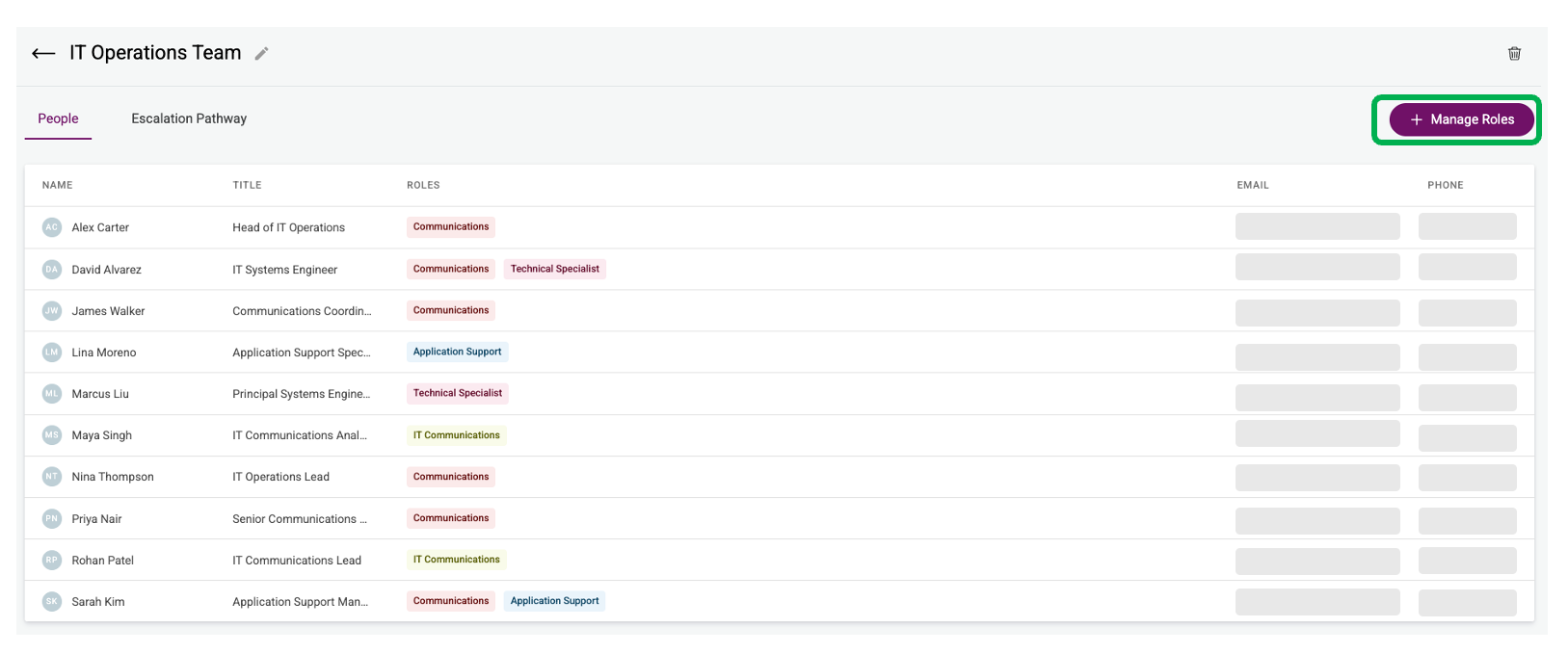
Task: Click David Alvarez's Communications role tag
Action: pyautogui.click(x=451, y=269)
